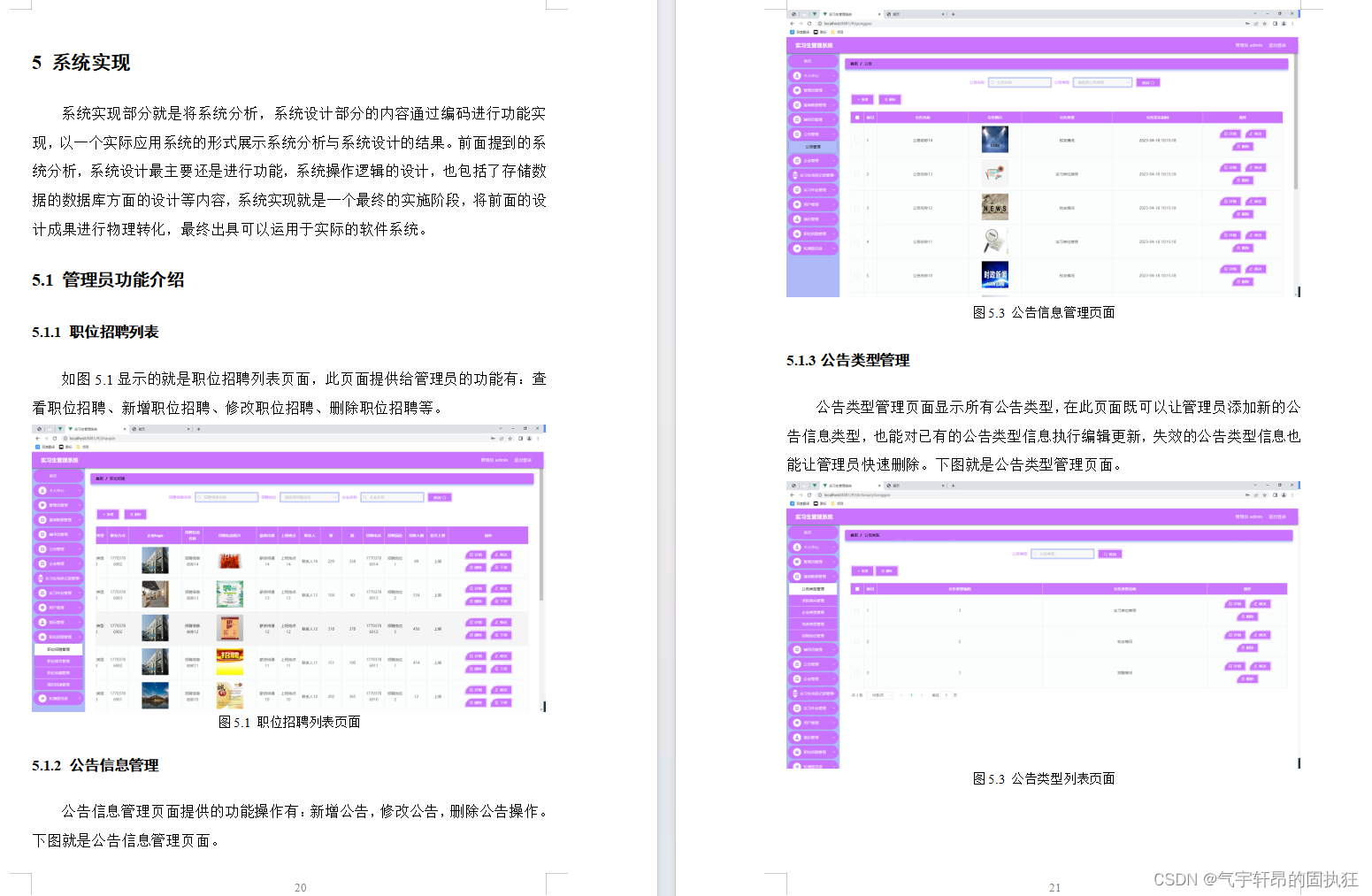Image resolution: width=1372 pixels, height=896 pixels.
Task: Click the subheading "5.1.1 职位招聘列表"
Action: [95, 332]
